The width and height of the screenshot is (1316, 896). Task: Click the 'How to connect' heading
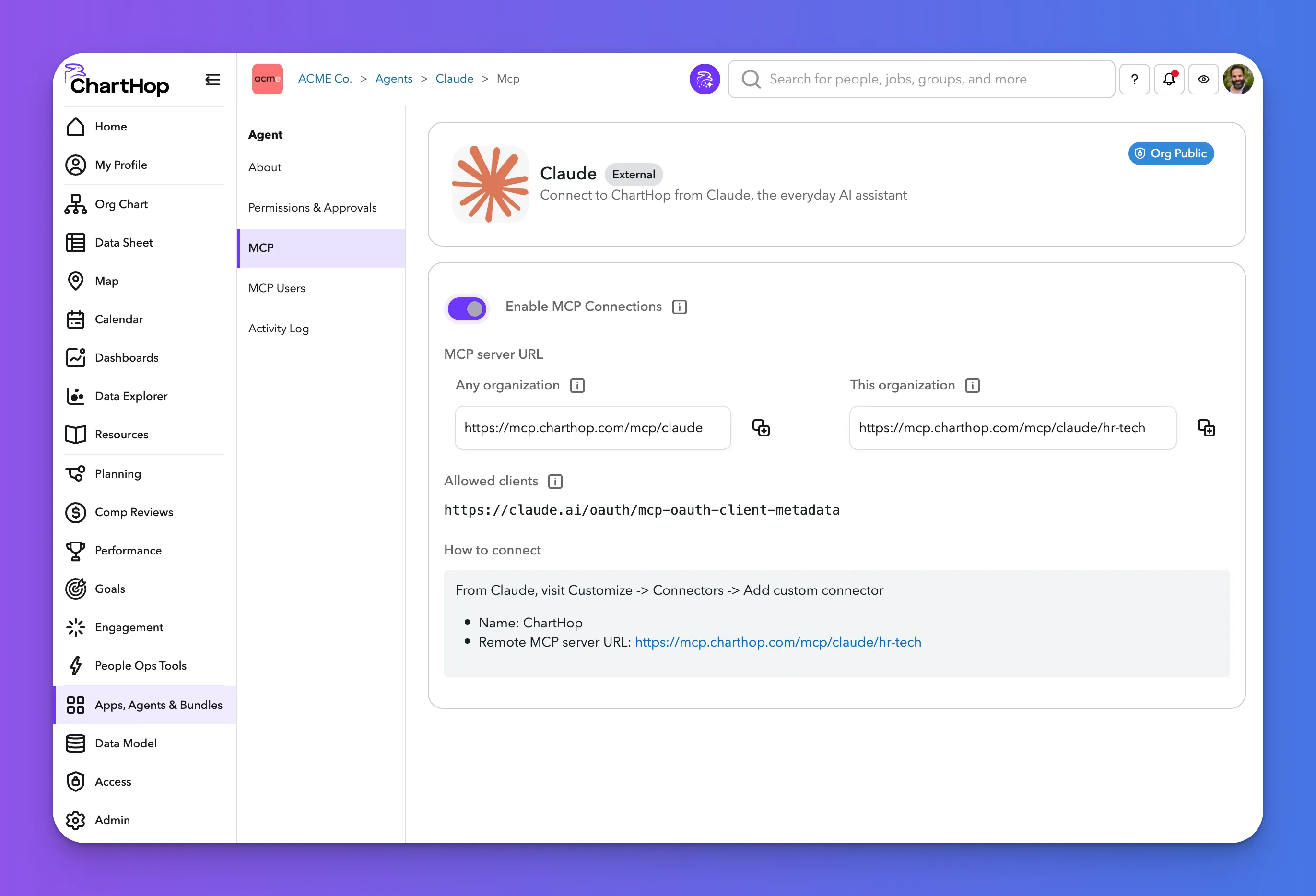pos(492,550)
